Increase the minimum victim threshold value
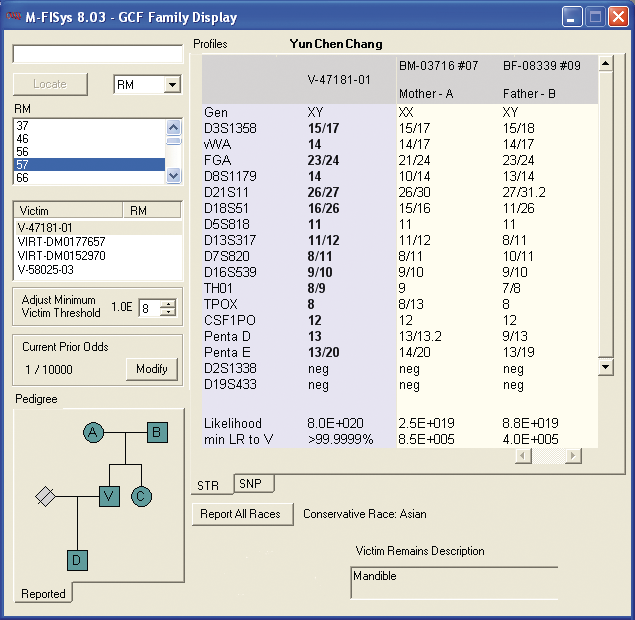Image resolution: width=635 pixels, height=620 pixels. [167, 303]
